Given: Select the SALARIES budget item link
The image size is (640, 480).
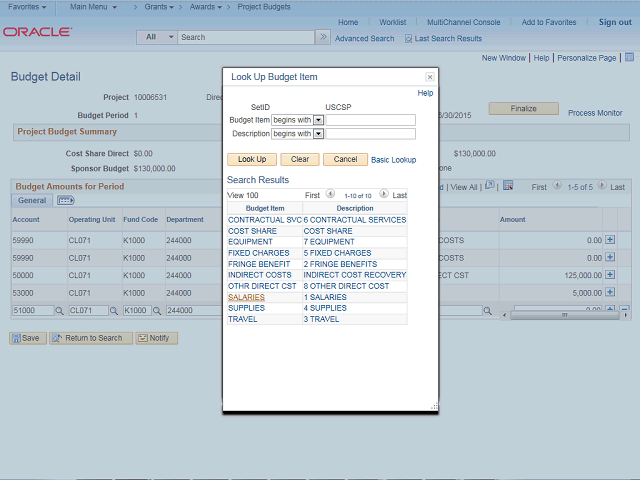Looking at the screenshot, I should (x=246, y=297).
